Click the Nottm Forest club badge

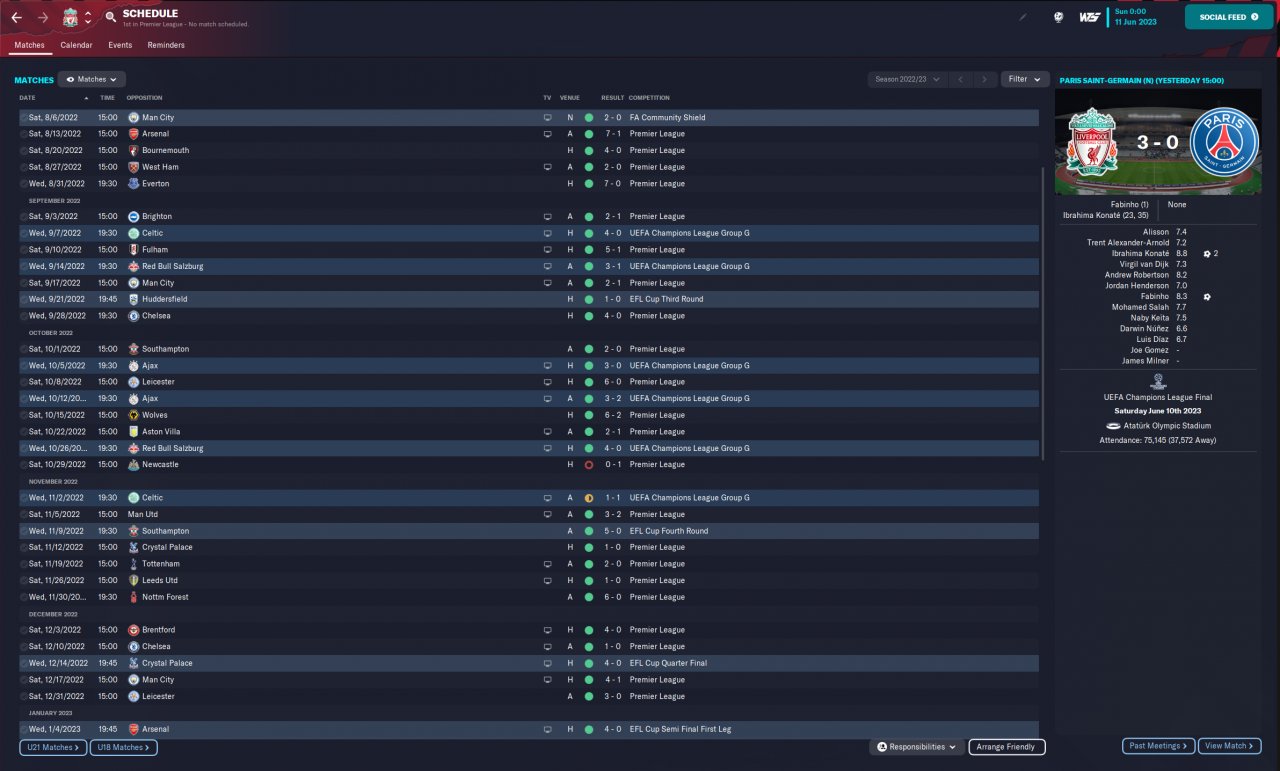(133, 597)
